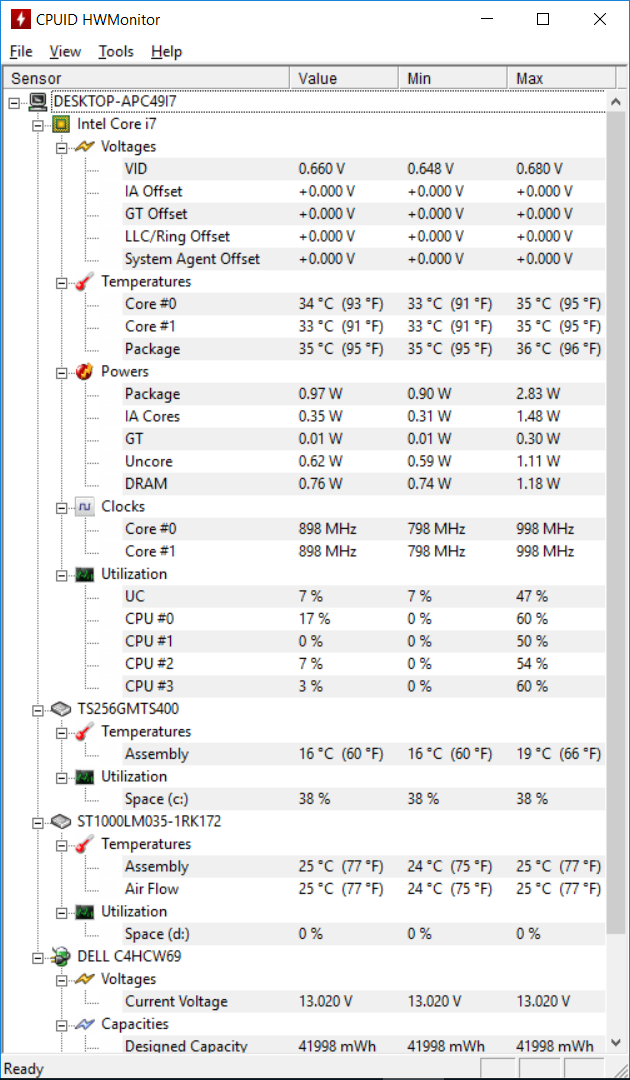Click the Sensor column header
630x1080 pixels.
[147, 79]
